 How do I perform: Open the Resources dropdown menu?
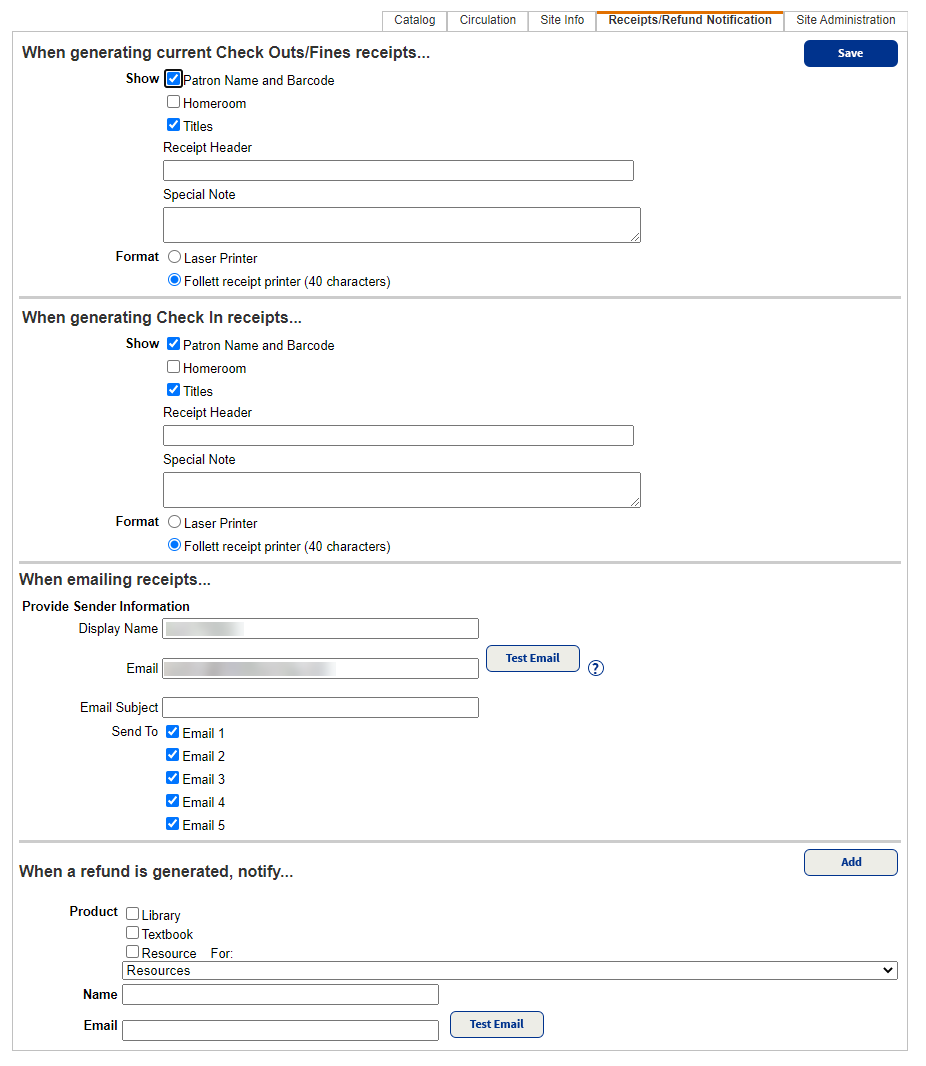click(x=510, y=970)
